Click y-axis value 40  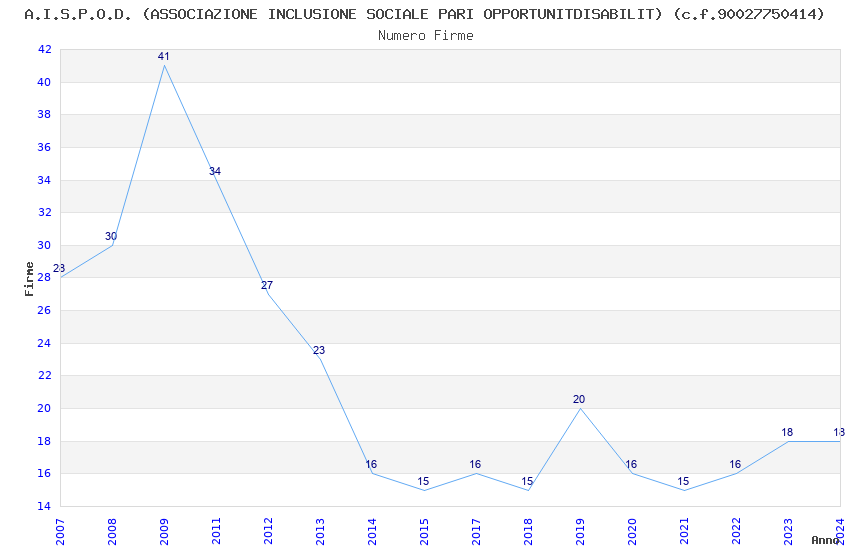click(x=44, y=82)
